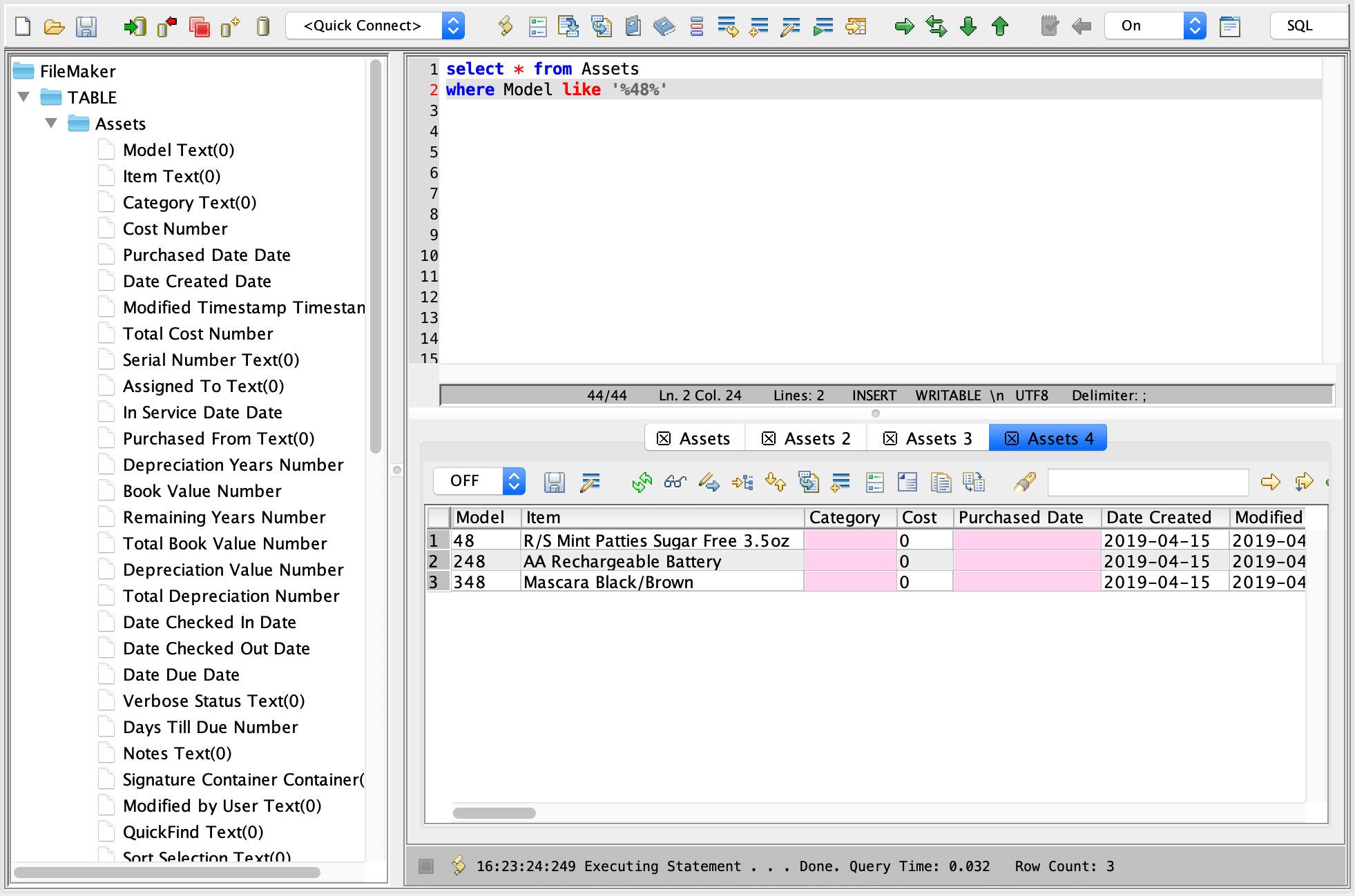This screenshot has height=896, width=1355.
Task: Open the SQL dropdown at top right
Action: [1309, 26]
